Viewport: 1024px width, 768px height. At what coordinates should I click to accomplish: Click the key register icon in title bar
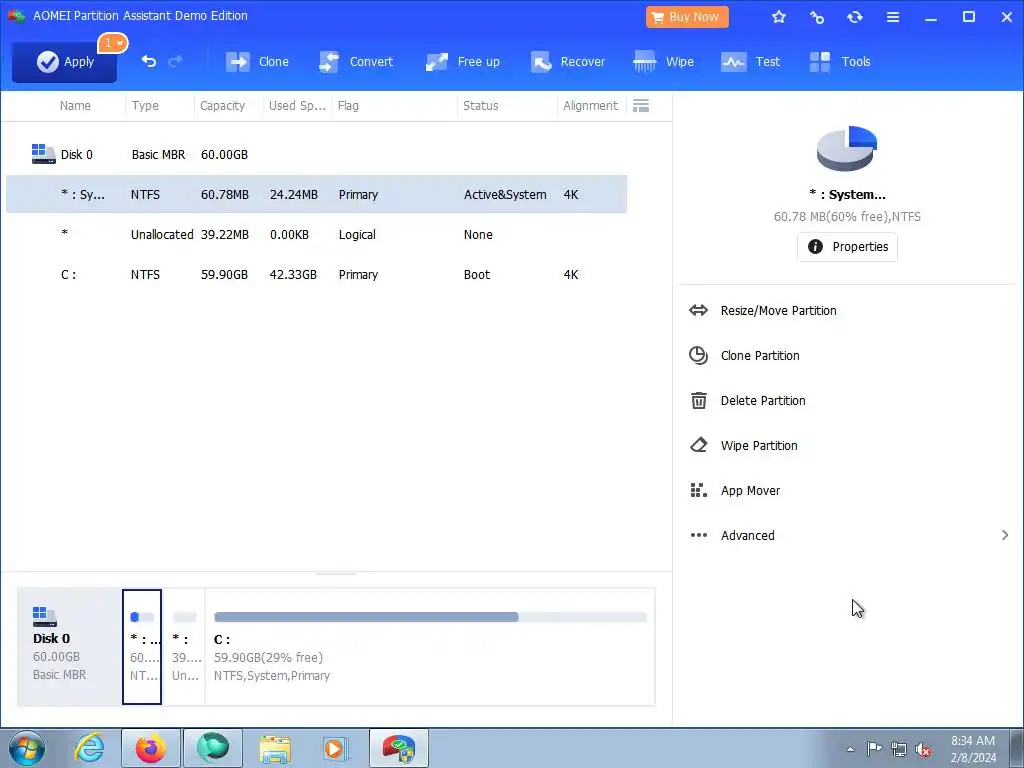coord(816,17)
